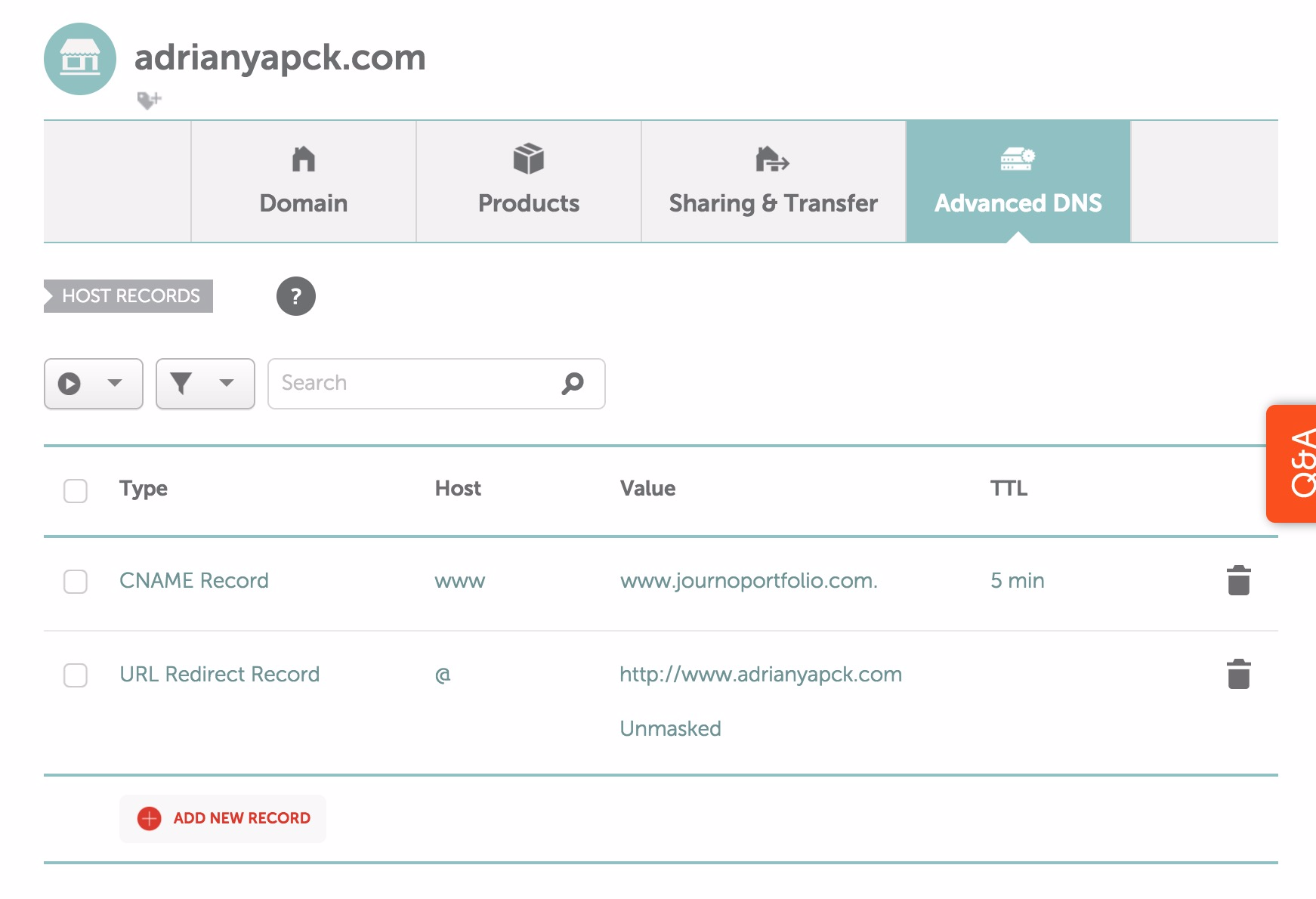Click the Host column header
This screenshot has width=1316, height=899.
tap(458, 488)
